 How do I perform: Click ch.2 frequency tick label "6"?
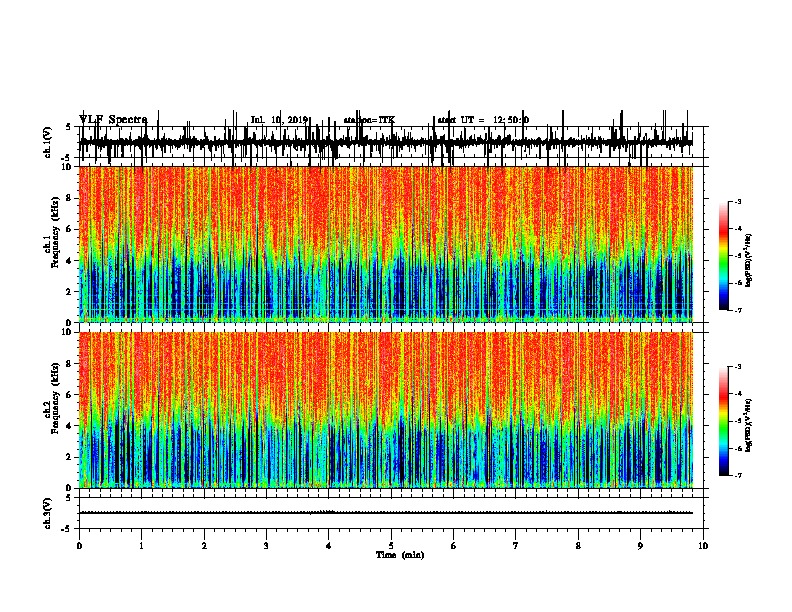(x=69, y=395)
